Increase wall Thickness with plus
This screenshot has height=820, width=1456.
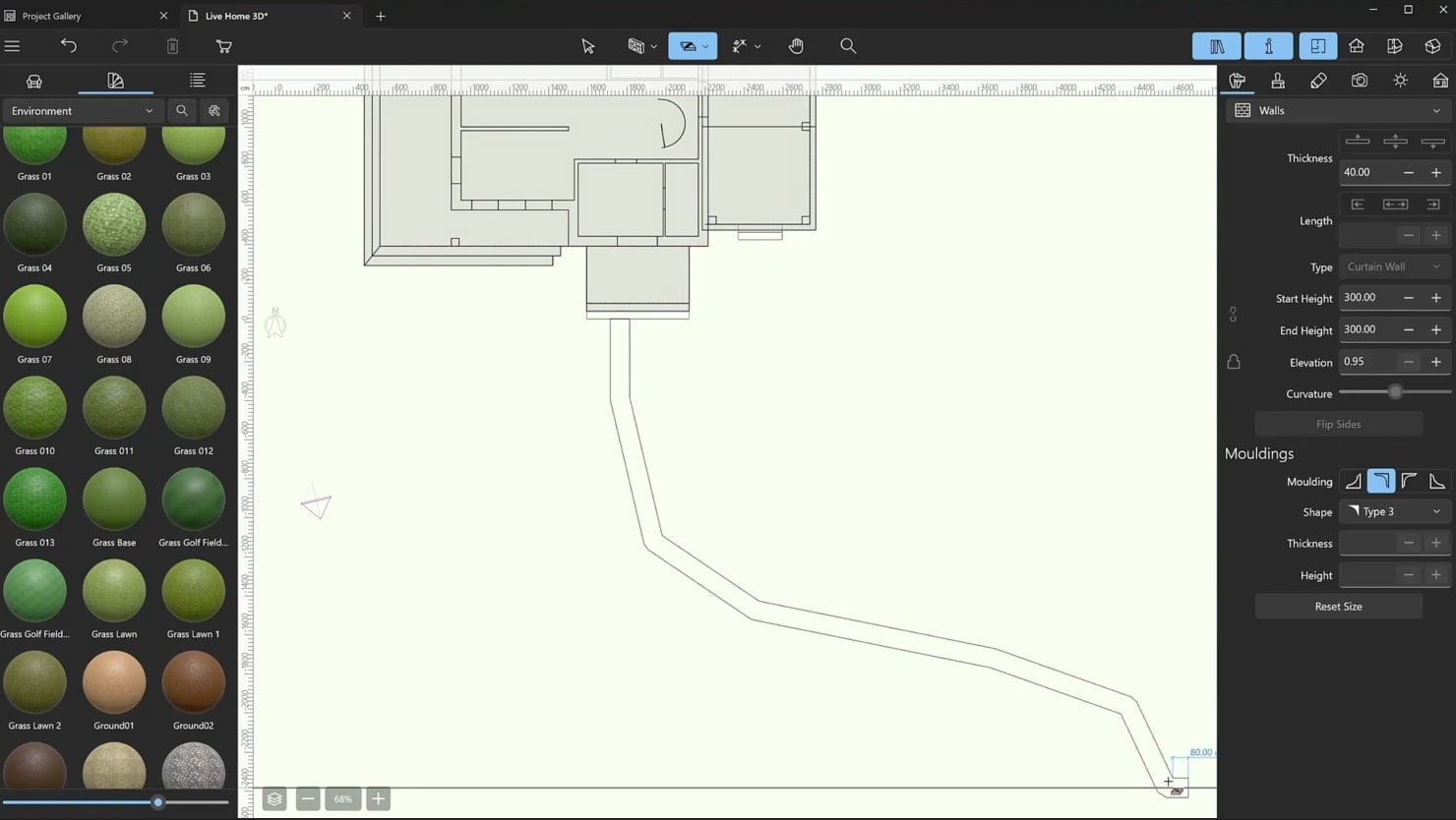coord(1436,172)
